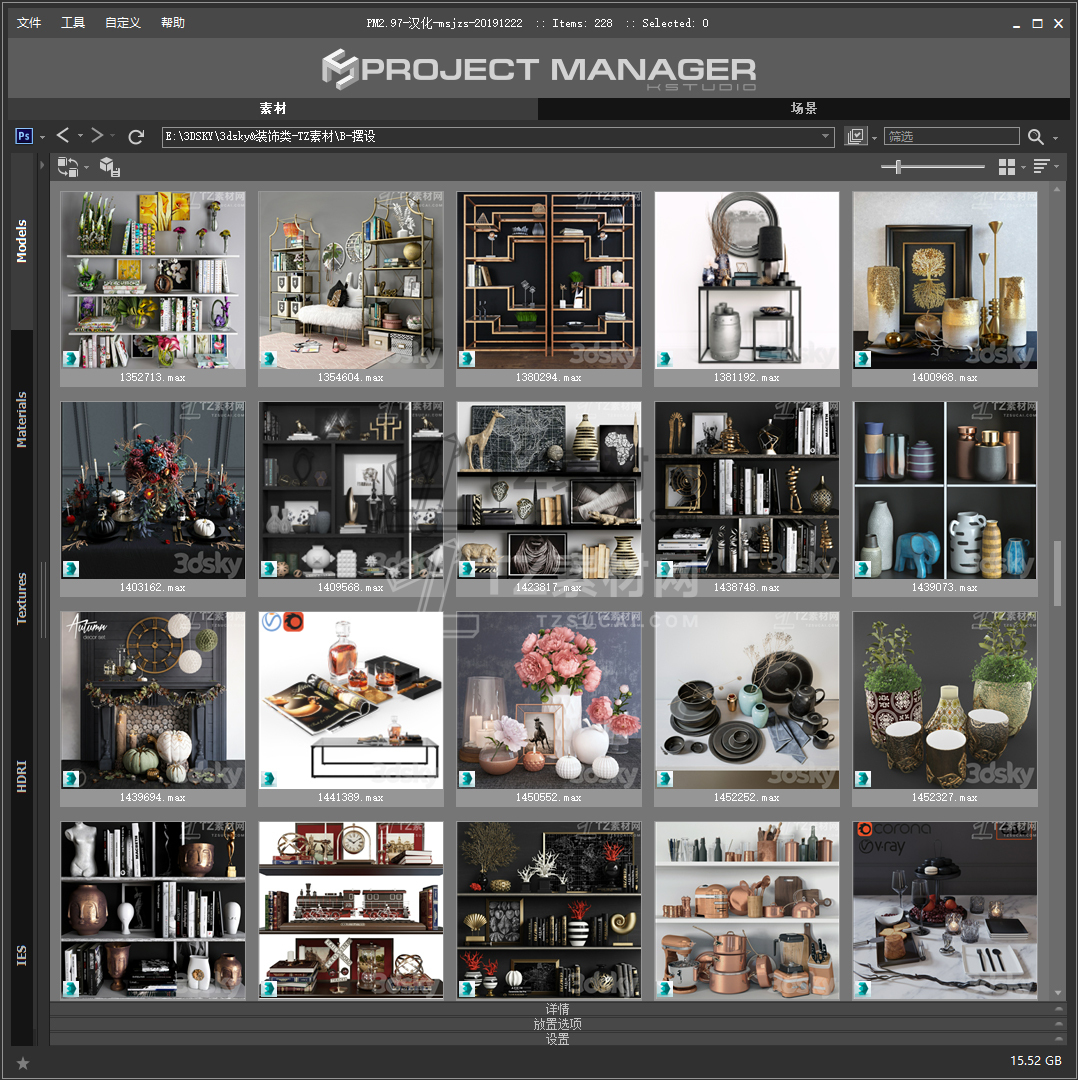
Task: Expand the folder path dropdown
Action: coord(825,136)
